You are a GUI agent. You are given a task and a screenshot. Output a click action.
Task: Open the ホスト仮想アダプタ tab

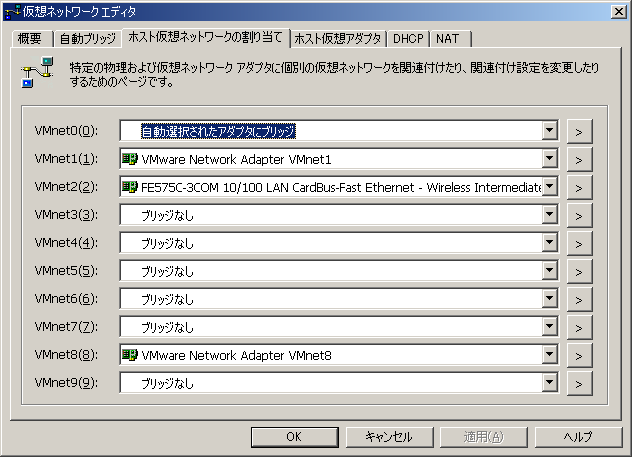point(338,39)
